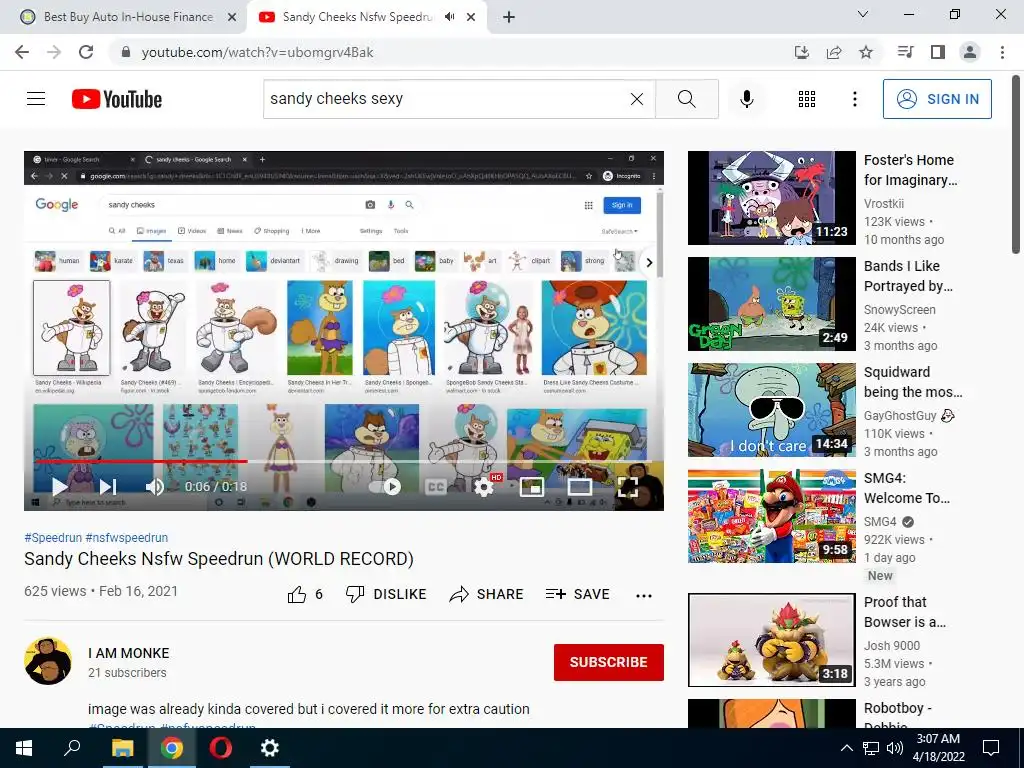Enter full screen mode
The width and height of the screenshot is (1024, 768).
click(628, 487)
